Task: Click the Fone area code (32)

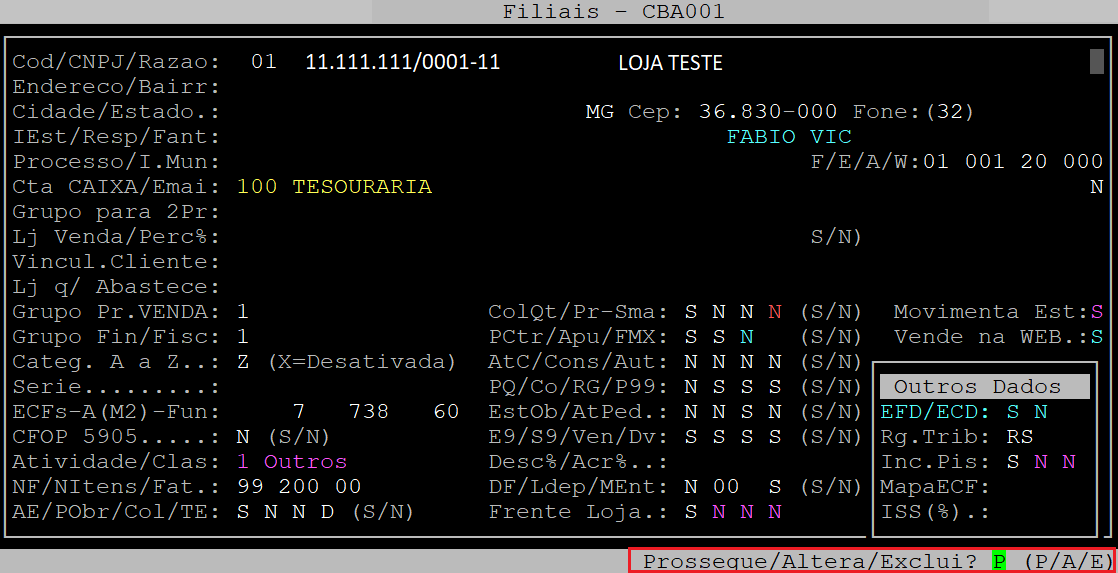Action: tap(949, 111)
